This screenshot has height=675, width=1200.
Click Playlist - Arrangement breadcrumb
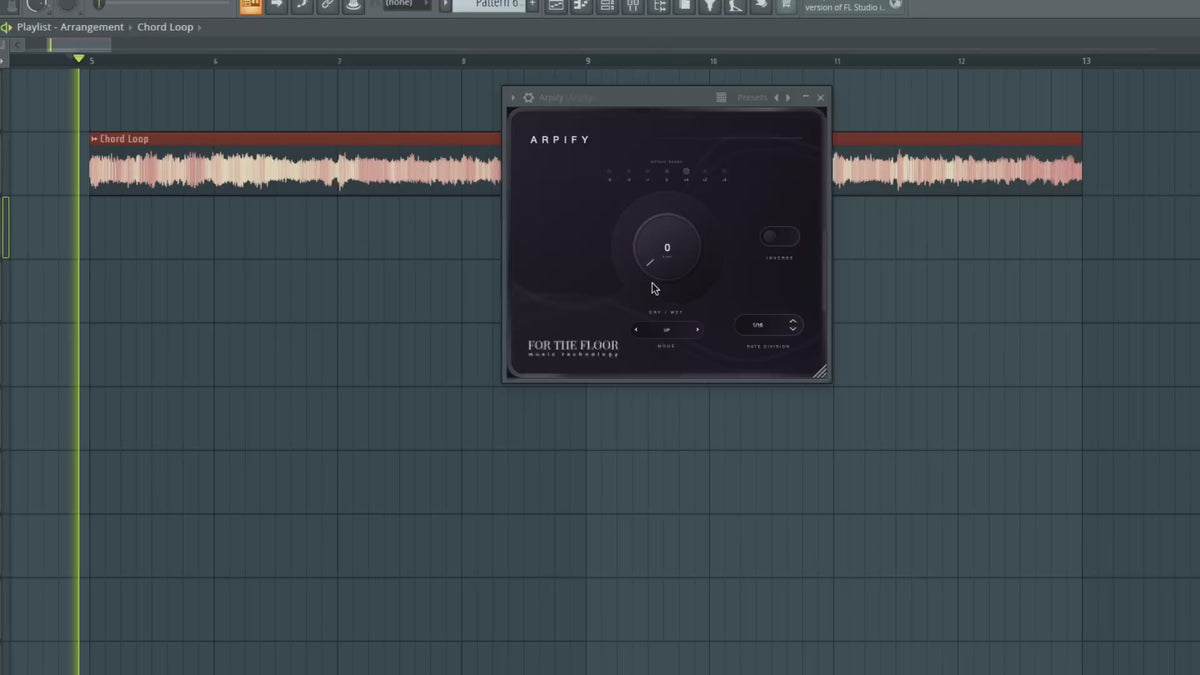click(x=70, y=27)
